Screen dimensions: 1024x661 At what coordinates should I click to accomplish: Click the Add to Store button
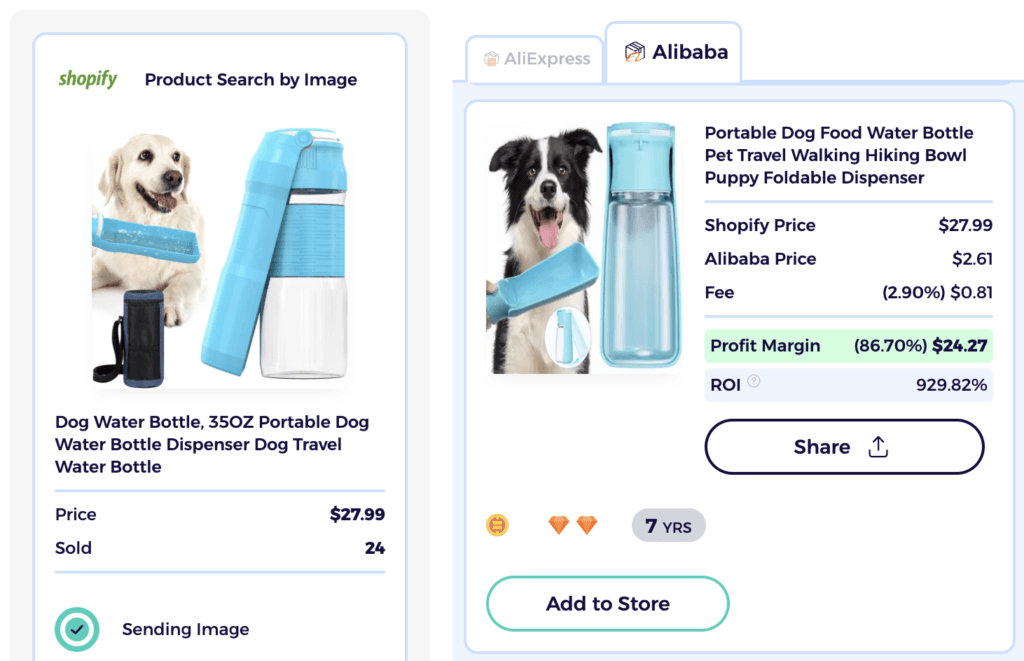(607, 603)
